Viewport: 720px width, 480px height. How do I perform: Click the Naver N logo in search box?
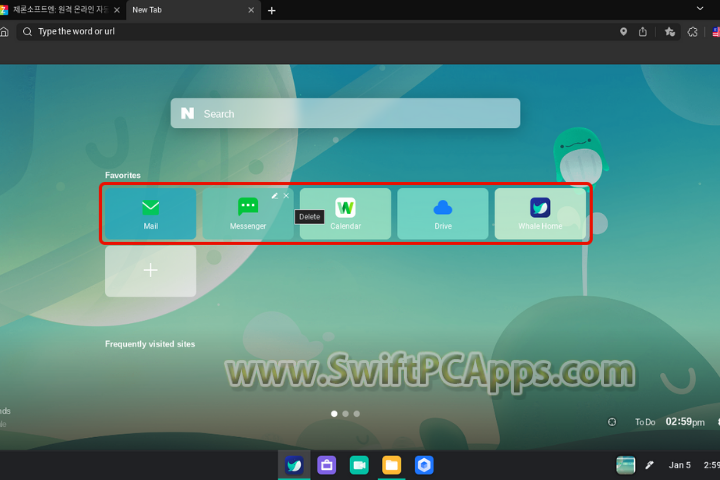187,113
